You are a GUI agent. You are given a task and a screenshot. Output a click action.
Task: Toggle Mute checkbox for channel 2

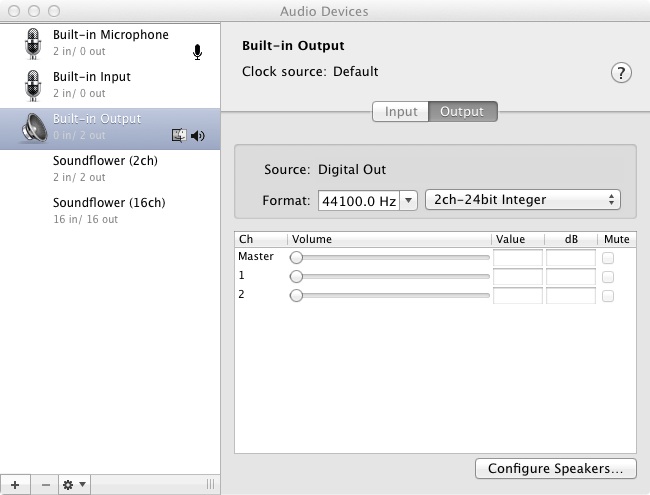(608, 296)
